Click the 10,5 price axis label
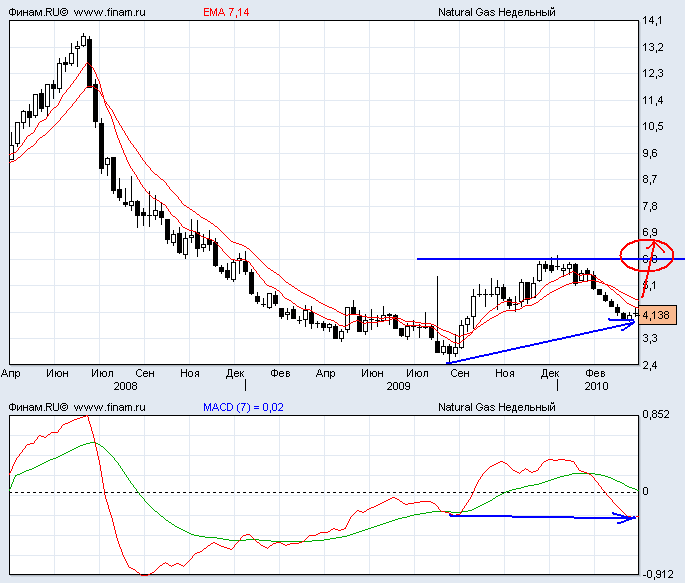685x583 pixels. pyautogui.click(x=652, y=127)
